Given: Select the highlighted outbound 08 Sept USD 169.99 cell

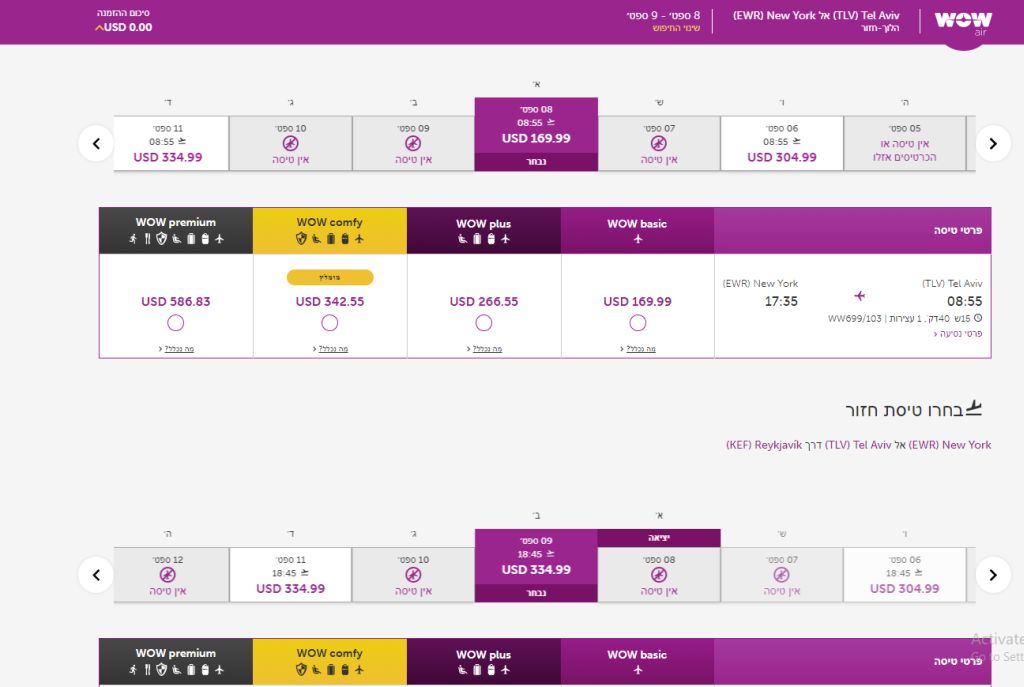Looking at the screenshot, I should coord(536,135).
